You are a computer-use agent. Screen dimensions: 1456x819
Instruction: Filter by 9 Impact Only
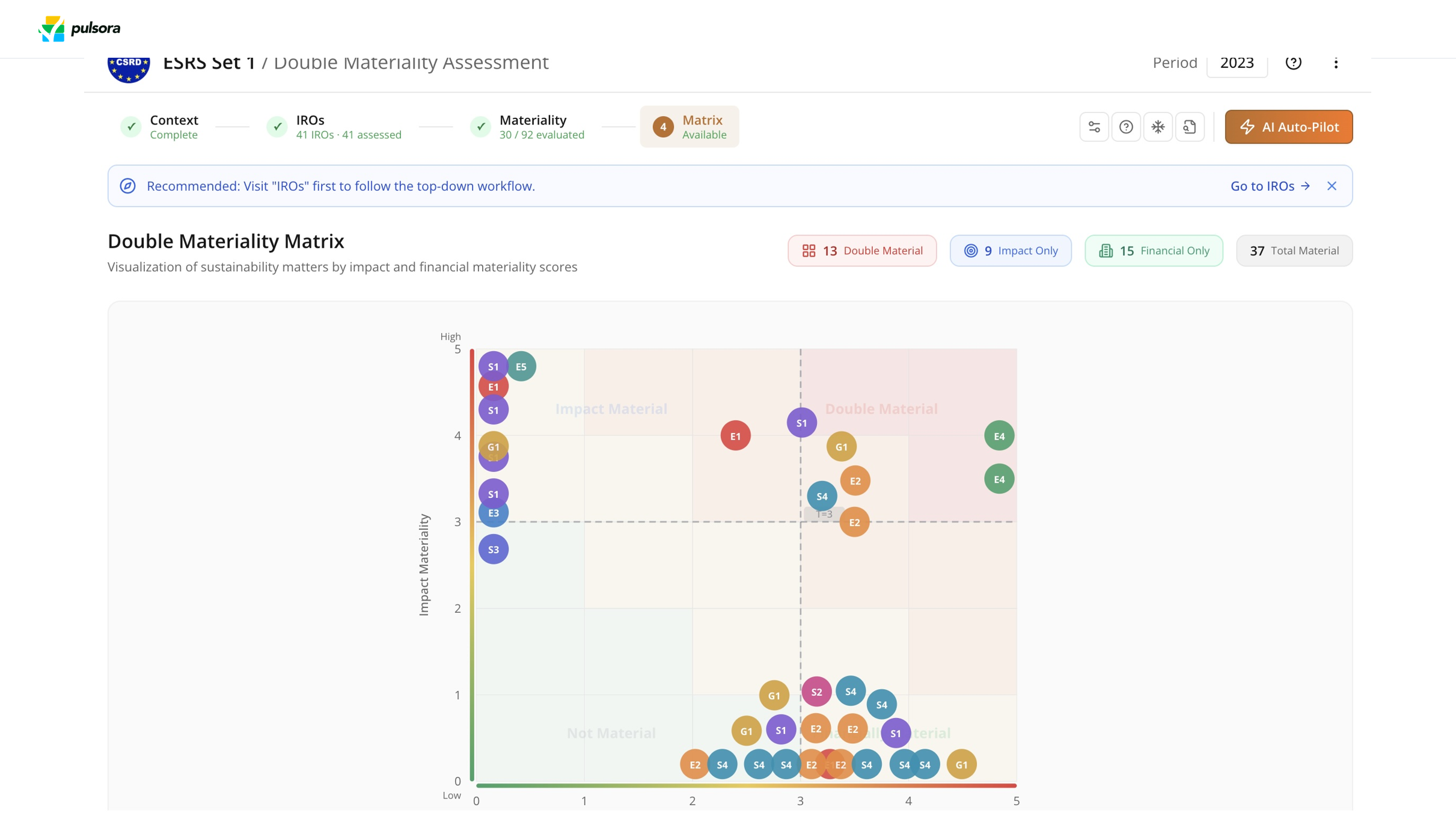click(x=1011, y=251)
